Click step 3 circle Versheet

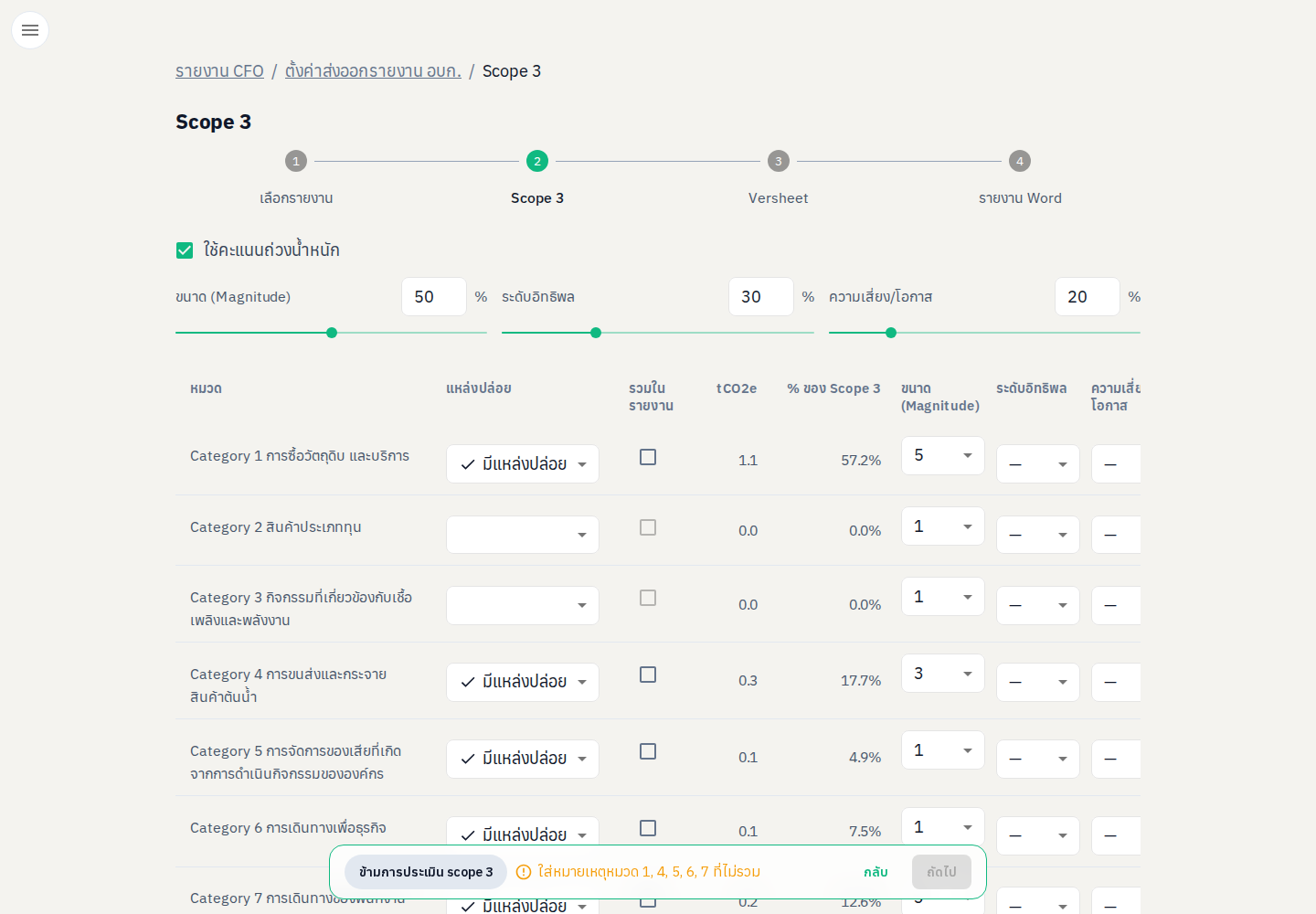(x=779, y=161)
